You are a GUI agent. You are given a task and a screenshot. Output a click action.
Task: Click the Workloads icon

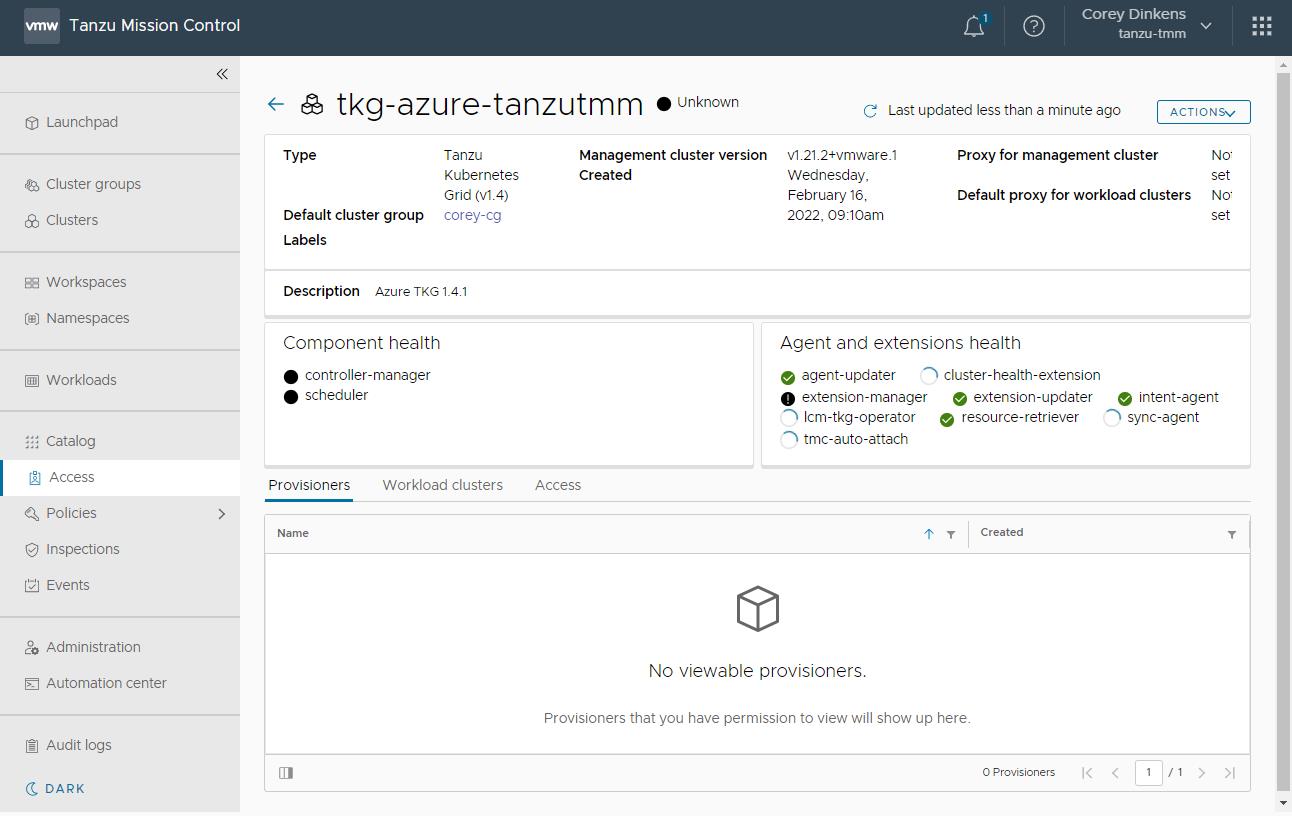[x=32, y=381]
